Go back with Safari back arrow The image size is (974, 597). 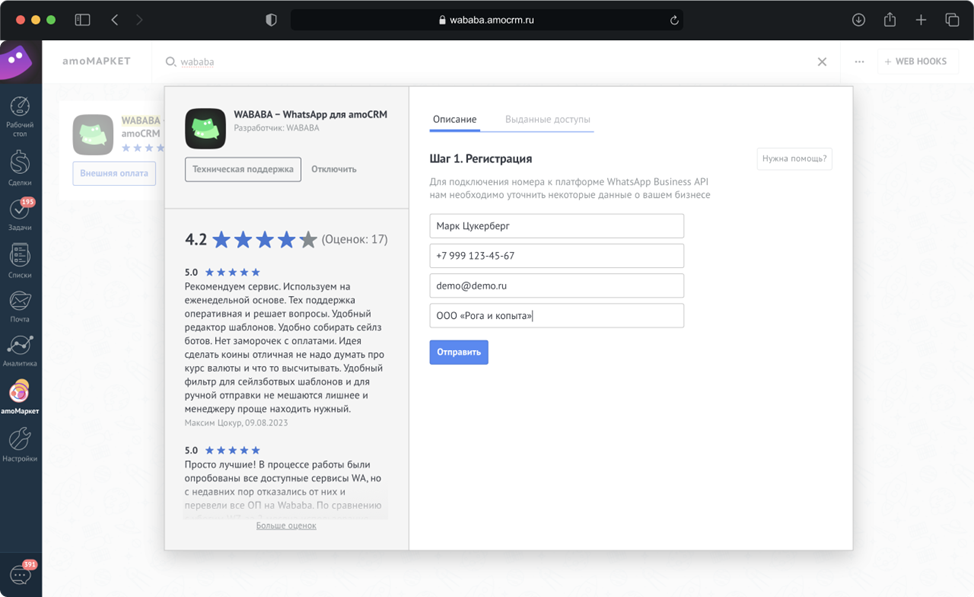115,20
